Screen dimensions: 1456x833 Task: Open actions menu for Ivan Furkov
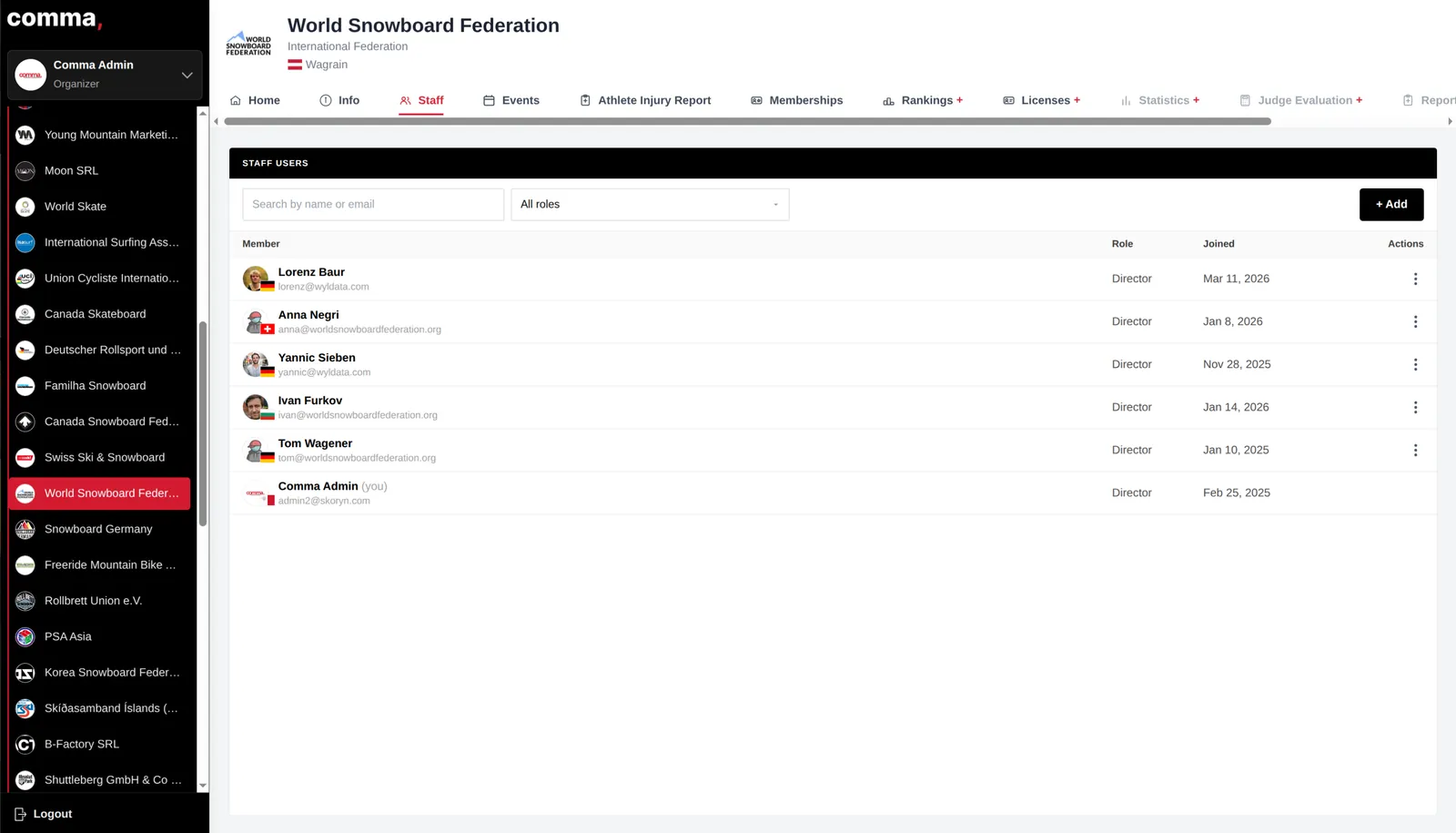tap(1415, 407)
